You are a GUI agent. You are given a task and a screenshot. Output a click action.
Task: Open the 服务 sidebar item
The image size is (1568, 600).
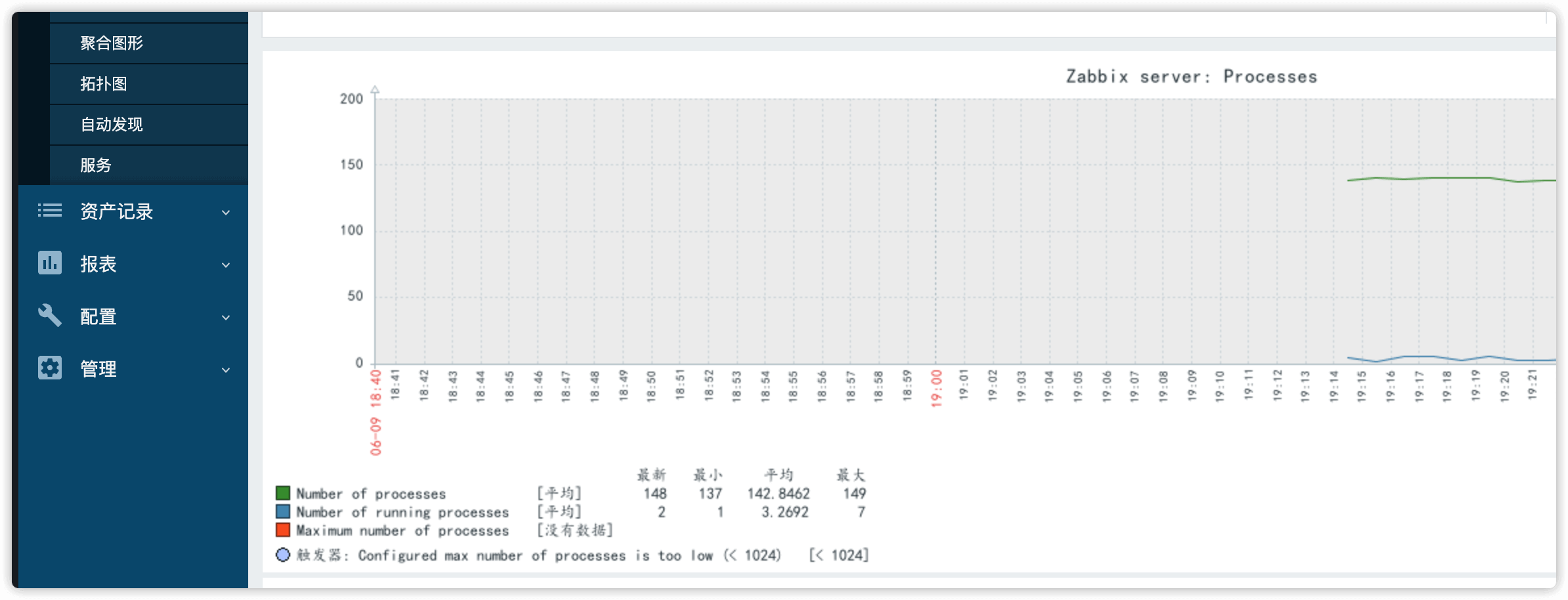(x=149, y=165)
